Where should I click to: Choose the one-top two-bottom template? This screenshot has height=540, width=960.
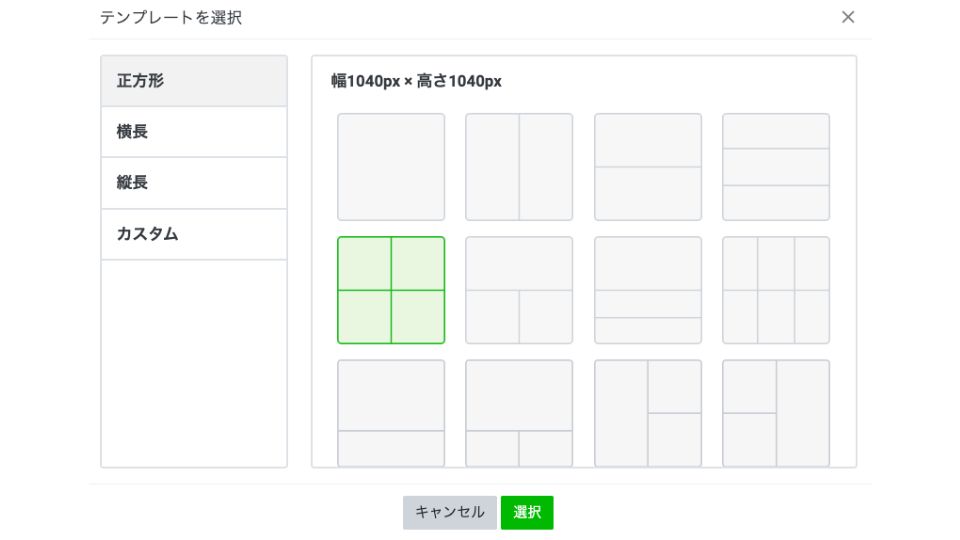point(519,290)
